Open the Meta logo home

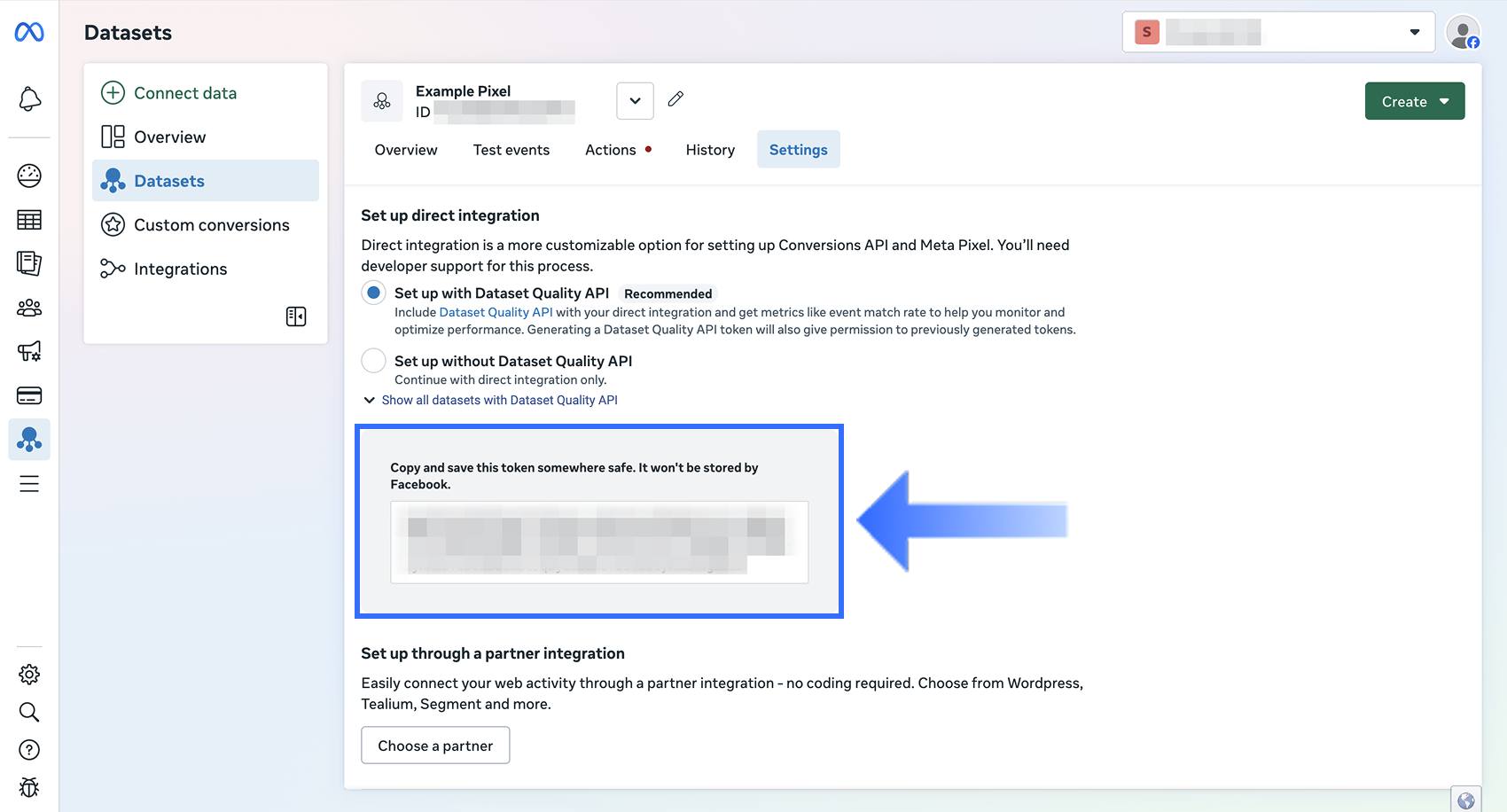(x=29, y=32)
